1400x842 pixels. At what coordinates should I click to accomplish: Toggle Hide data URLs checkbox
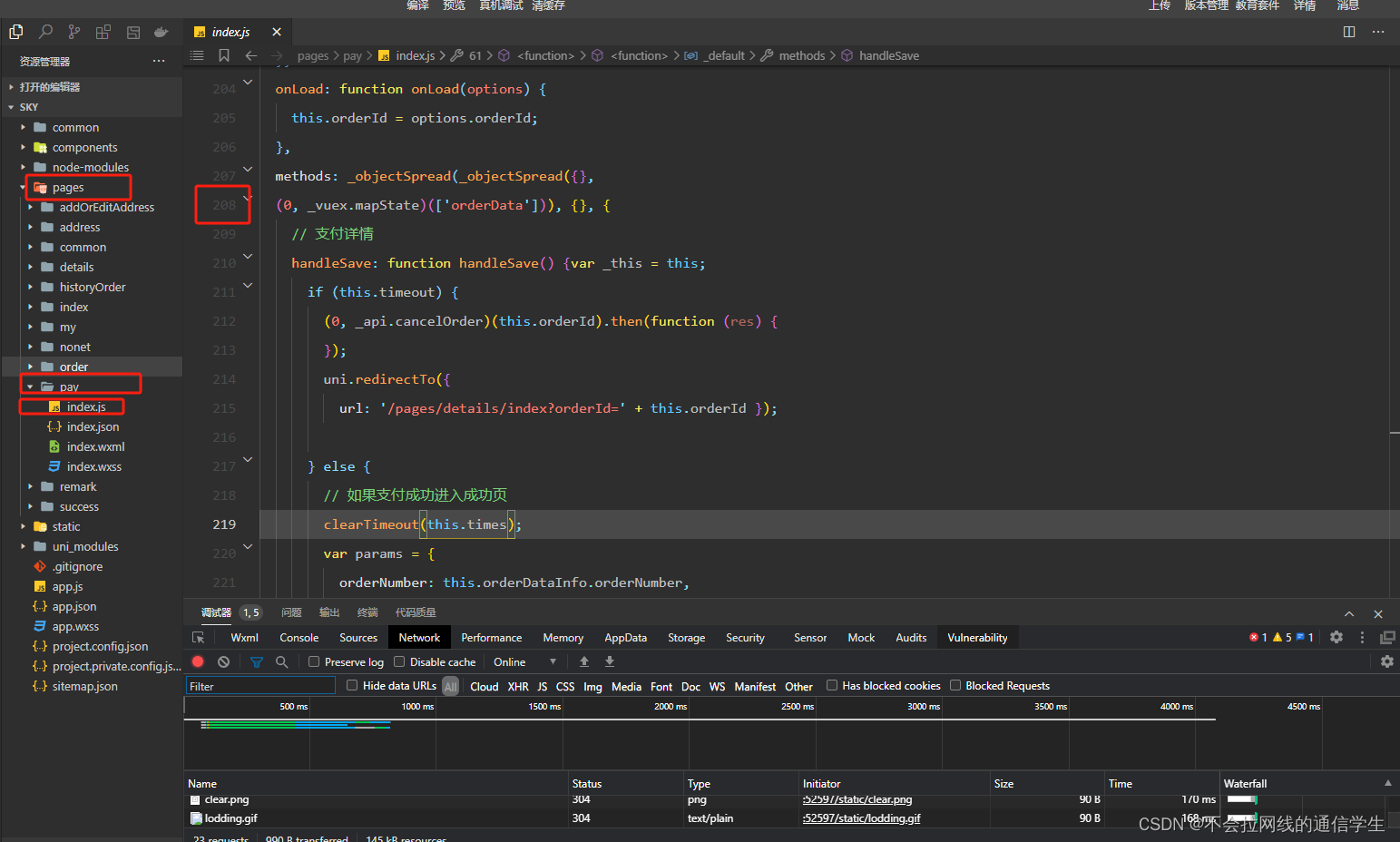(x=352, y=685)
